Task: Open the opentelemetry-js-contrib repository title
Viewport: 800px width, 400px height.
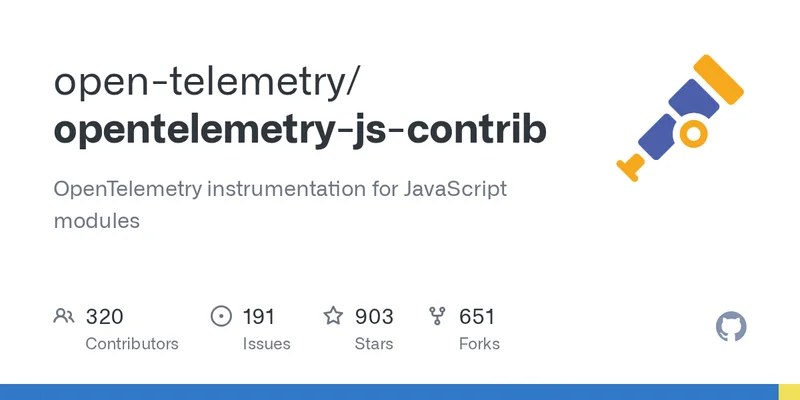Action: pyautogui.click(x=300, y=131)
